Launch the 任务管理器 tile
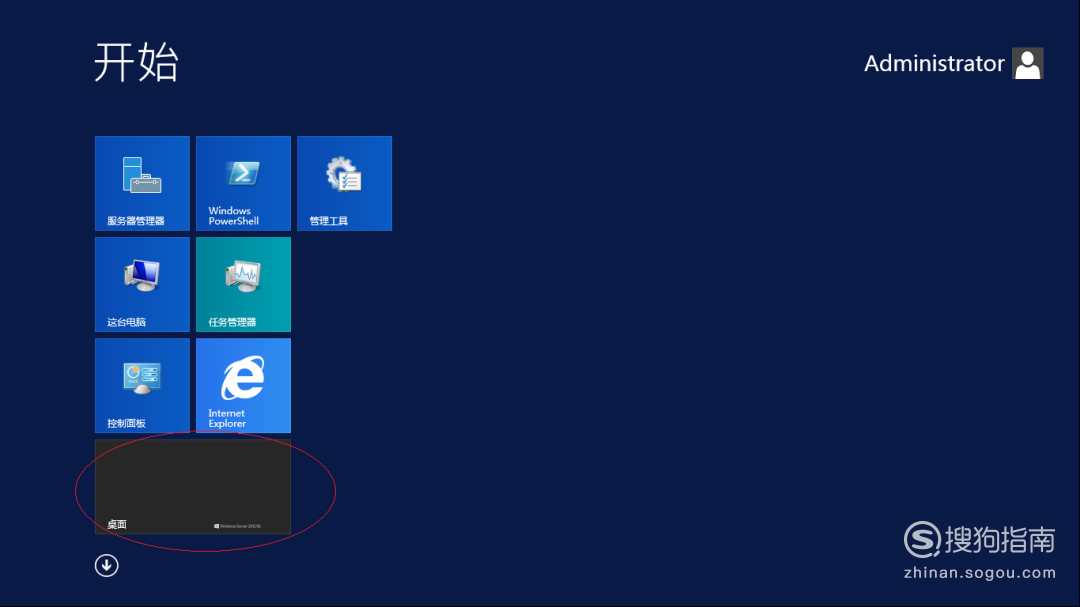Image resolution: width=1080 pixels, height=607 pixels. tap(243, 285)
